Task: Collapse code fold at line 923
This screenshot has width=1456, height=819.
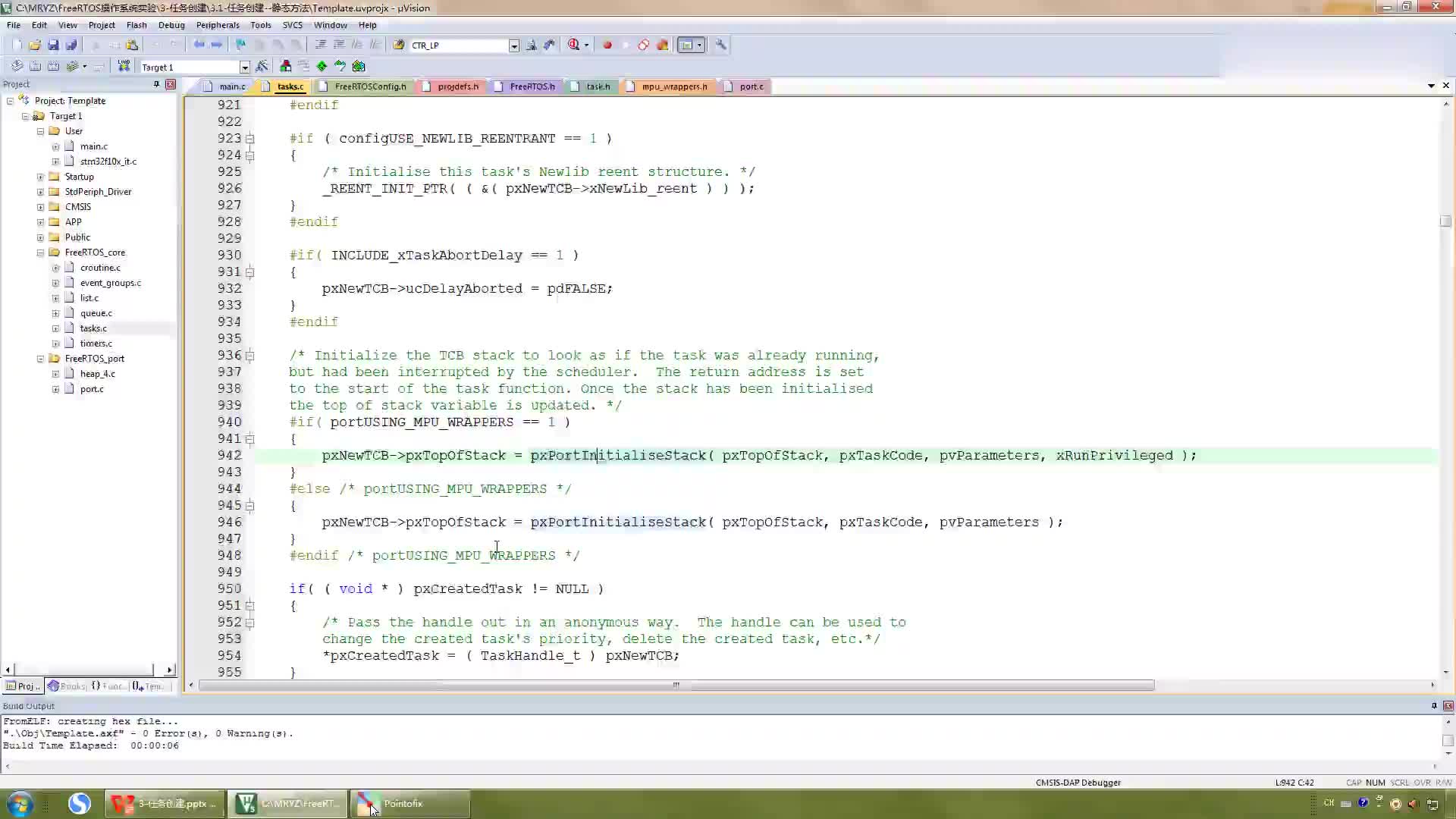Action: (250, 139)
